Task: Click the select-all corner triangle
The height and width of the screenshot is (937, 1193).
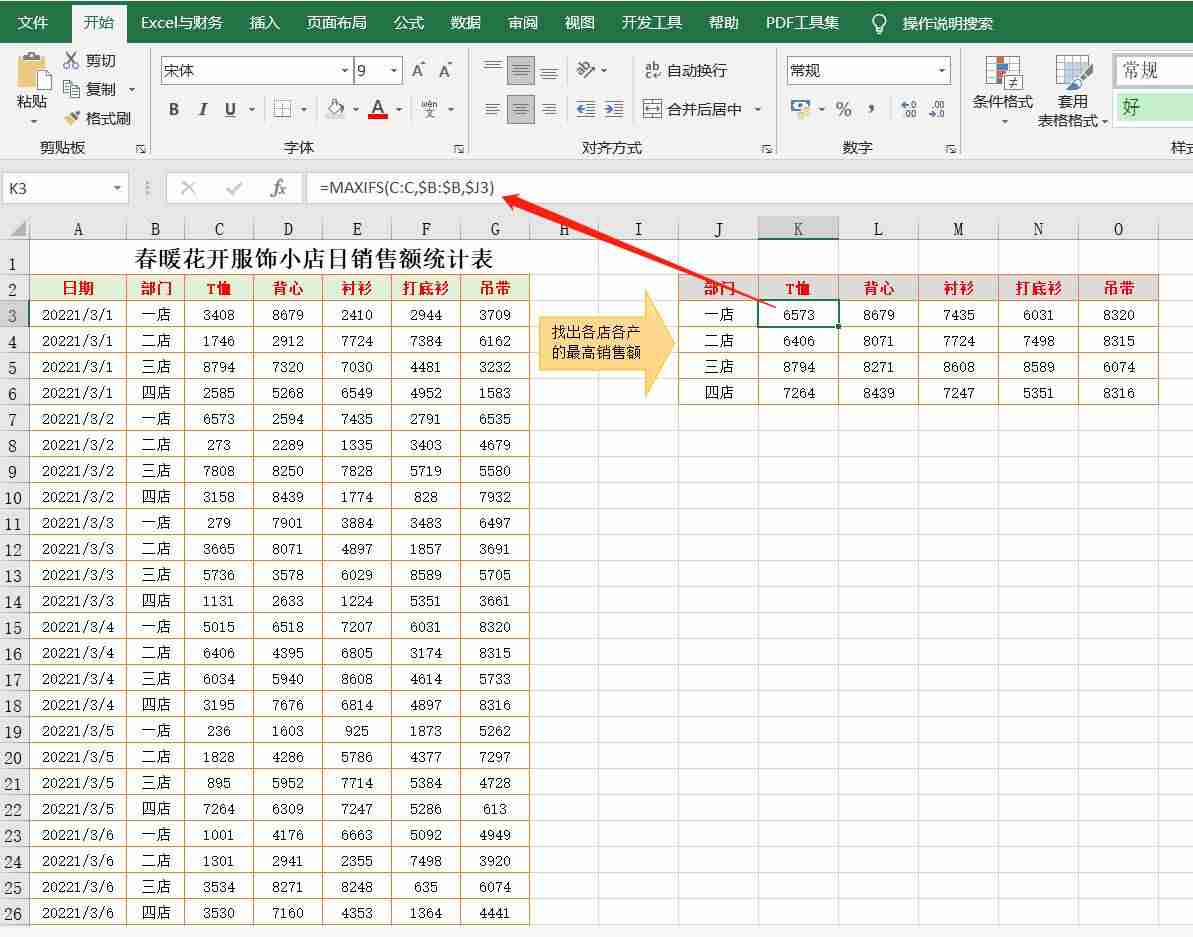Action: point(17,228)
